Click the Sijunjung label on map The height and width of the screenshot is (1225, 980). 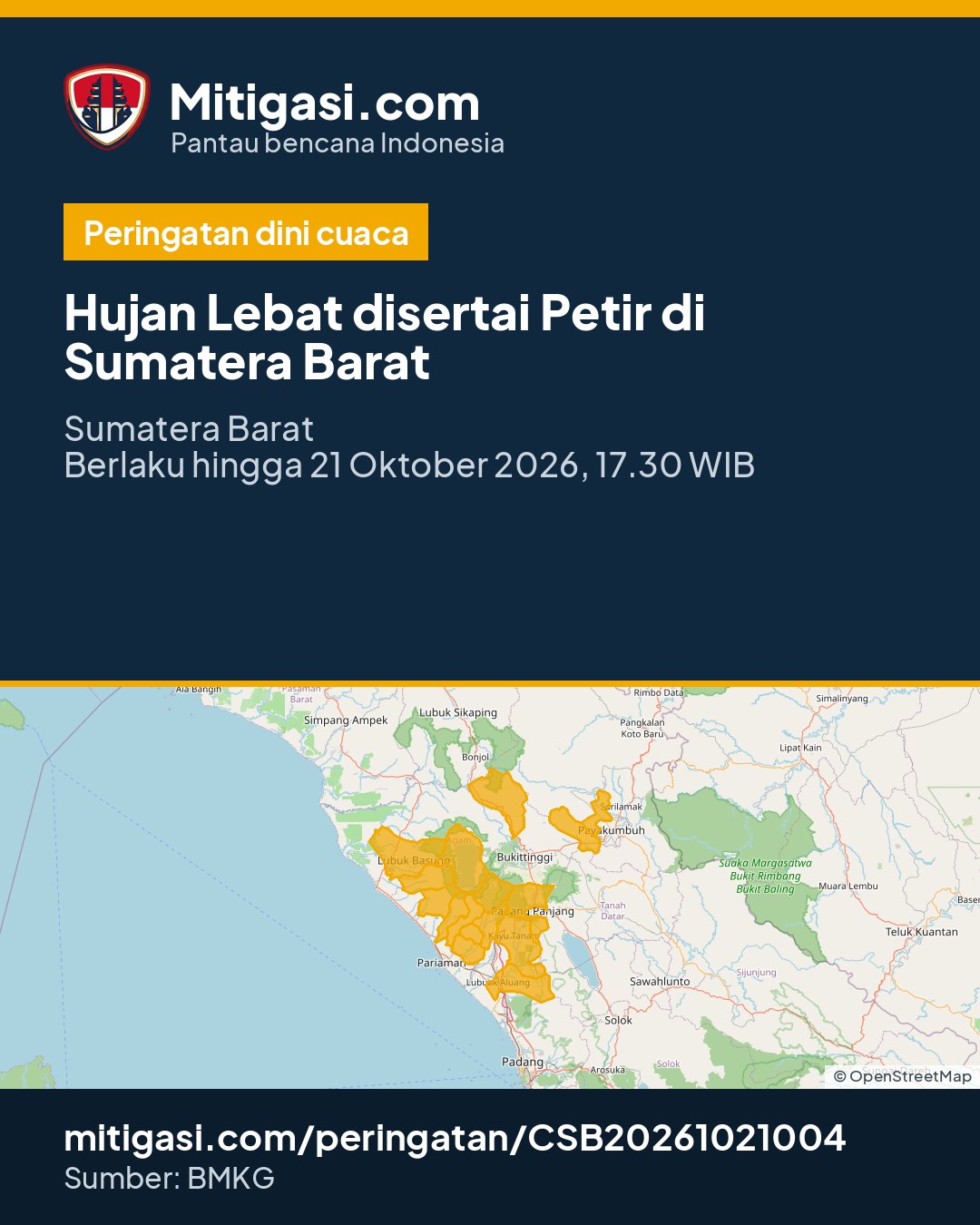[x=757, y=972]
